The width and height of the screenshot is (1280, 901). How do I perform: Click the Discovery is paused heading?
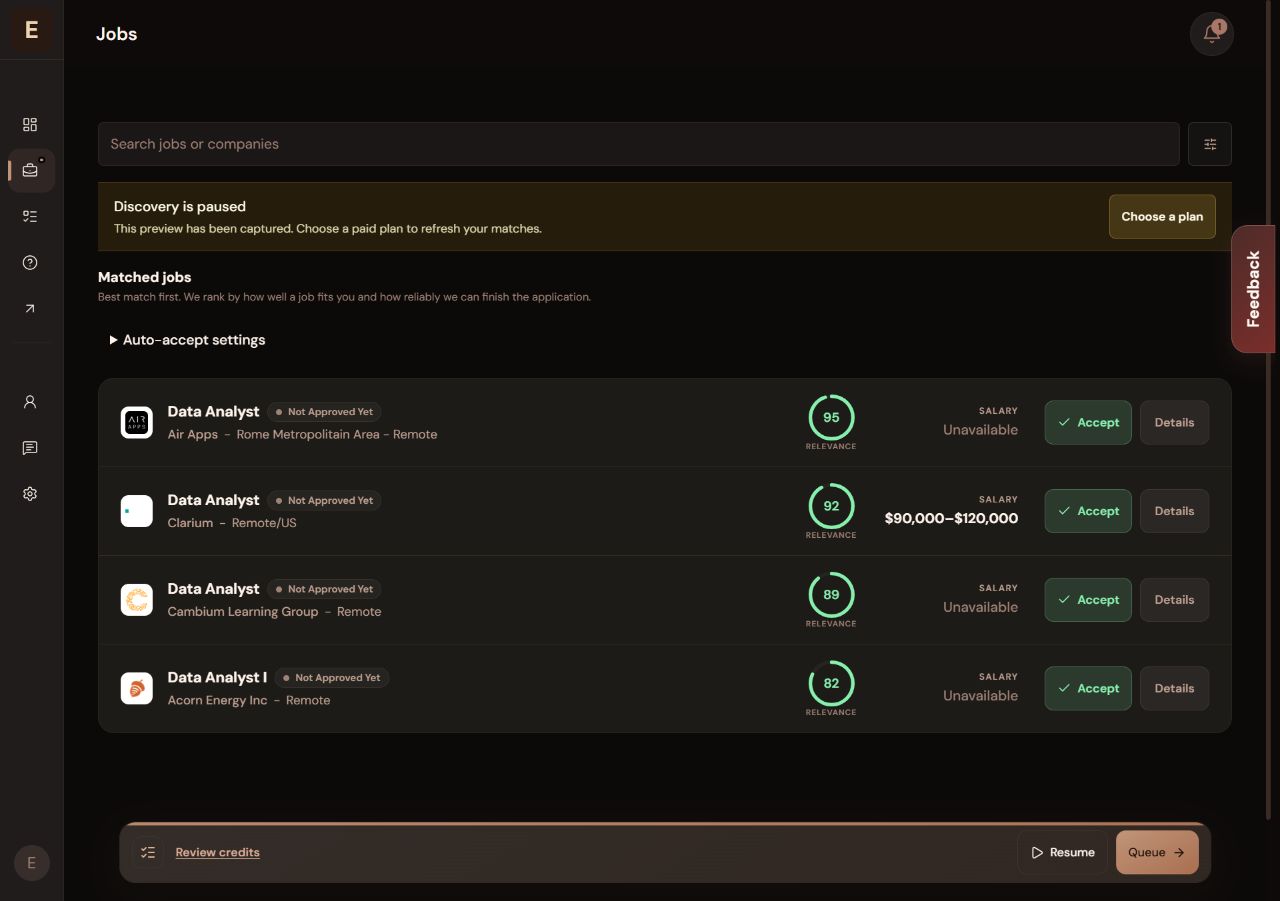click(180, 206)
